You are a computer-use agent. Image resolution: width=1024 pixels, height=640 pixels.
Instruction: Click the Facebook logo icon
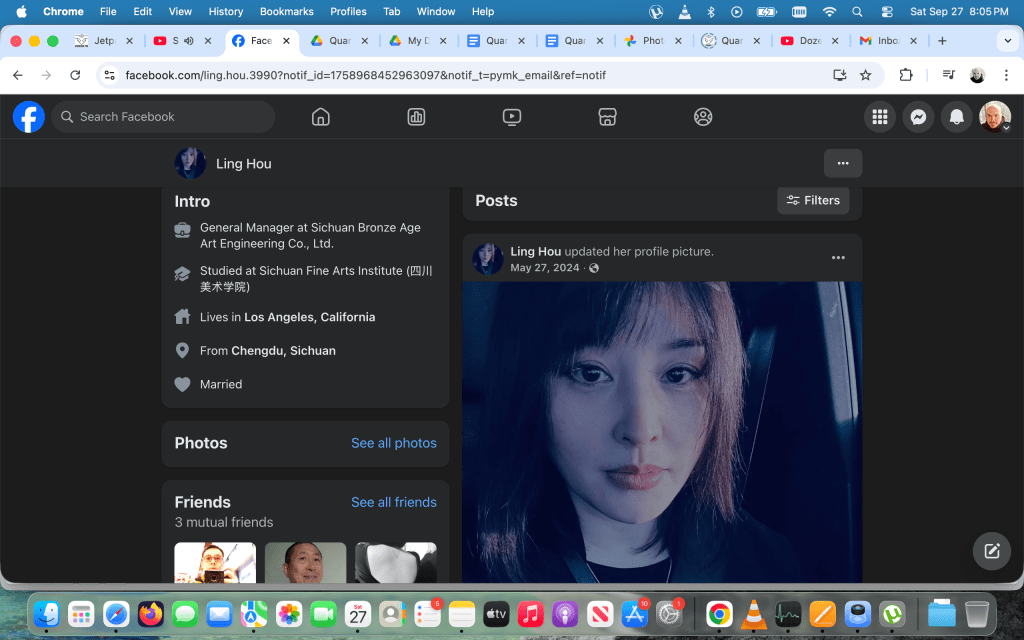28,117
